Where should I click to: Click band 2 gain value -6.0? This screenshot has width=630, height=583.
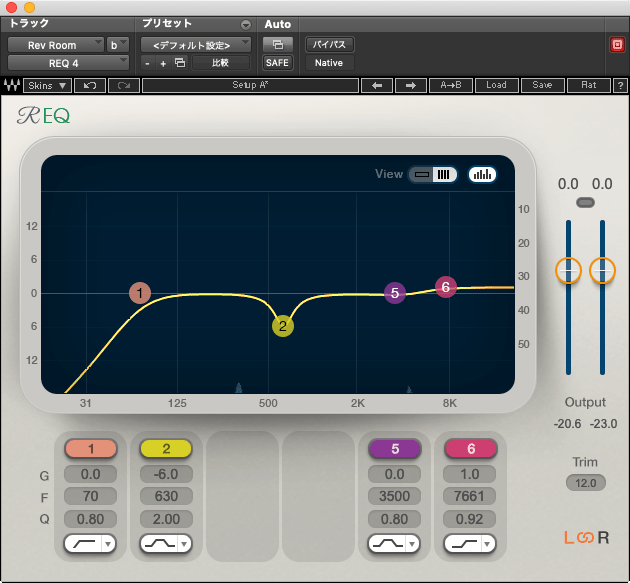point(166,474)
